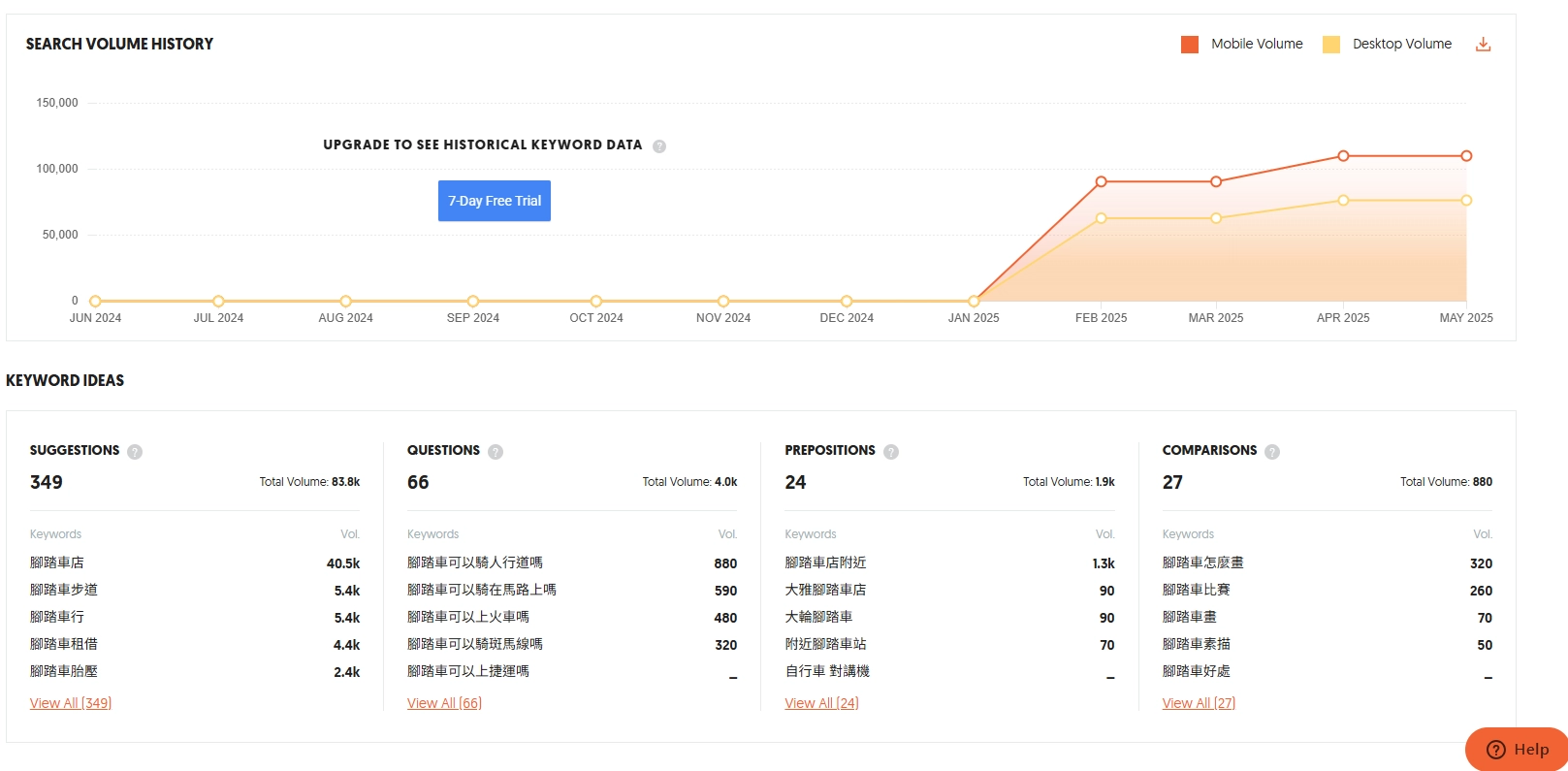The height and width of the screenshot is (771, 1568).
Task: Open keyword 腳踏車胎壓
Action: [64, 671]
